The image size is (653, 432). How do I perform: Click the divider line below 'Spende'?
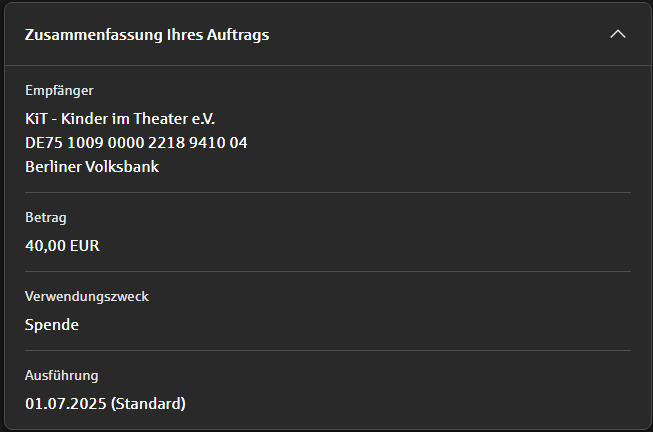tap(327, 350)
